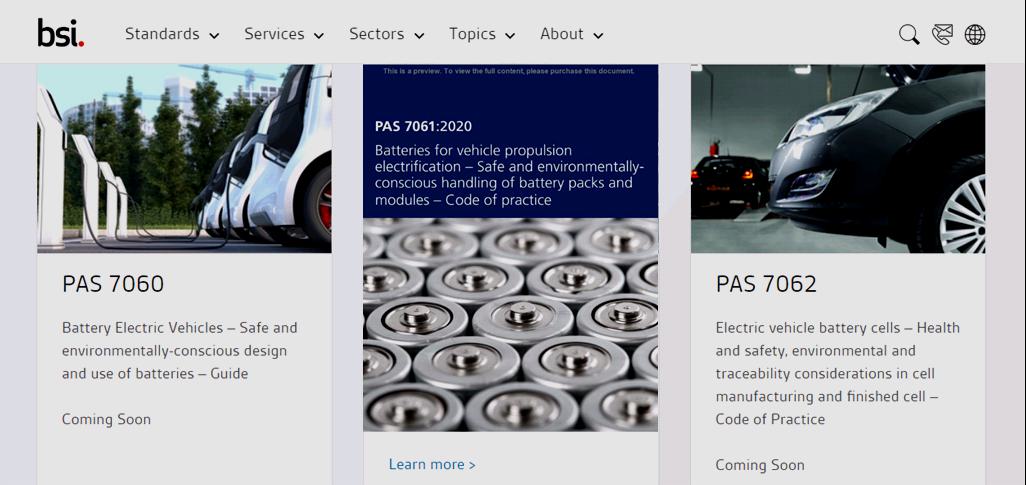This screenshot has width=1026, height=485.
Task: Click Coming Soon under PAS 7060
Action: (106, 419)
